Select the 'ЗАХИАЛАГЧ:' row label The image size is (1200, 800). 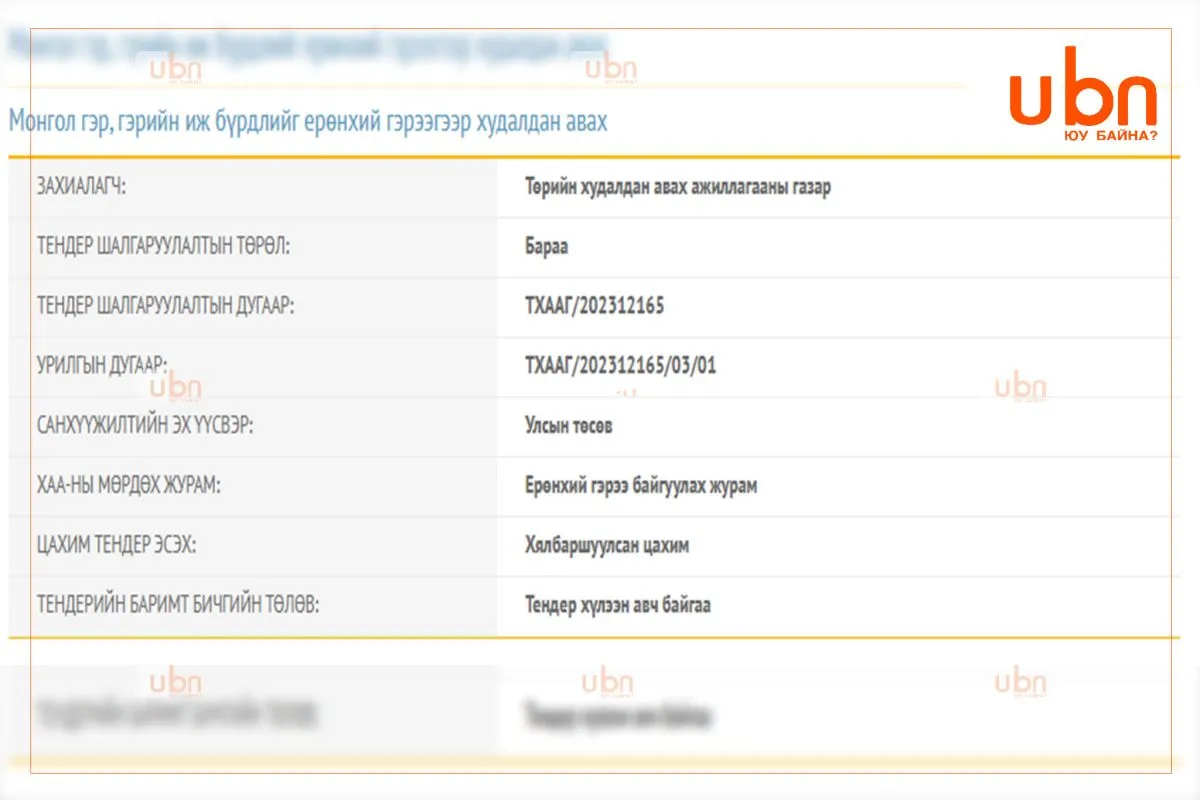pyautogui.click(x=82, y=187)
